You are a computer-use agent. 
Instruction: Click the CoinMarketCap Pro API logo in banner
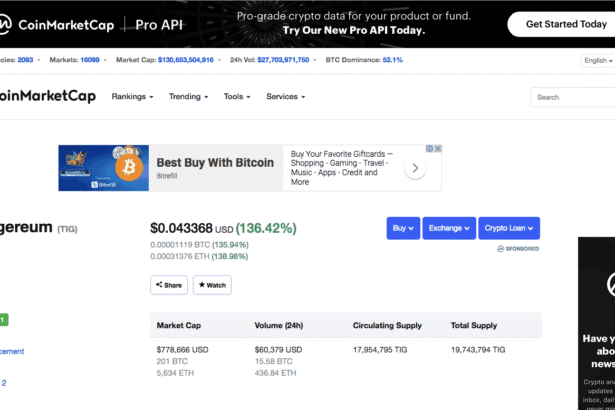coord(91,25)
